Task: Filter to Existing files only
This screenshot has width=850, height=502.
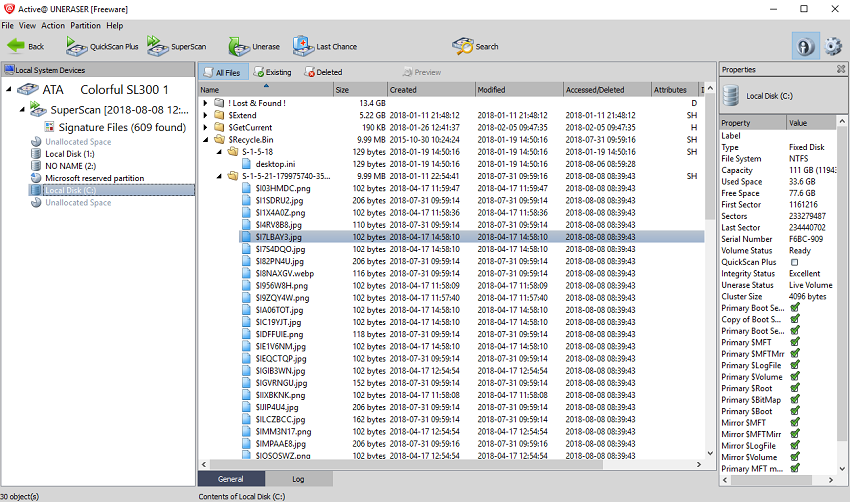Action: click(x=273, y=72)
